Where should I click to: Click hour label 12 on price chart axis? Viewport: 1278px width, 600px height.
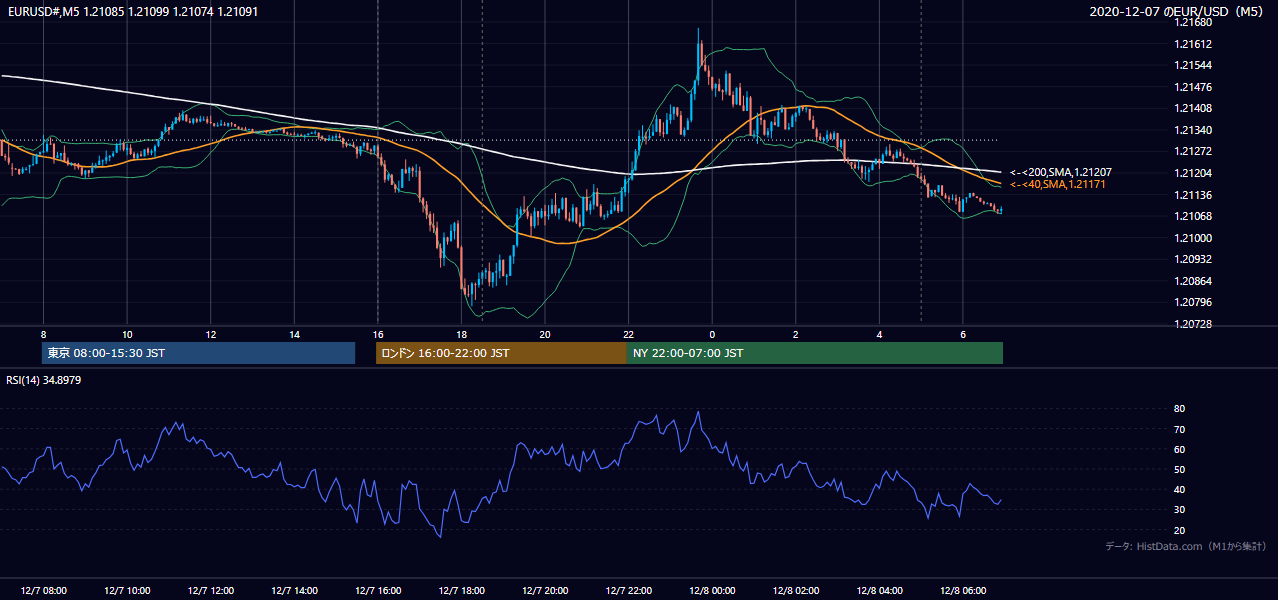[x=210, y=334]
